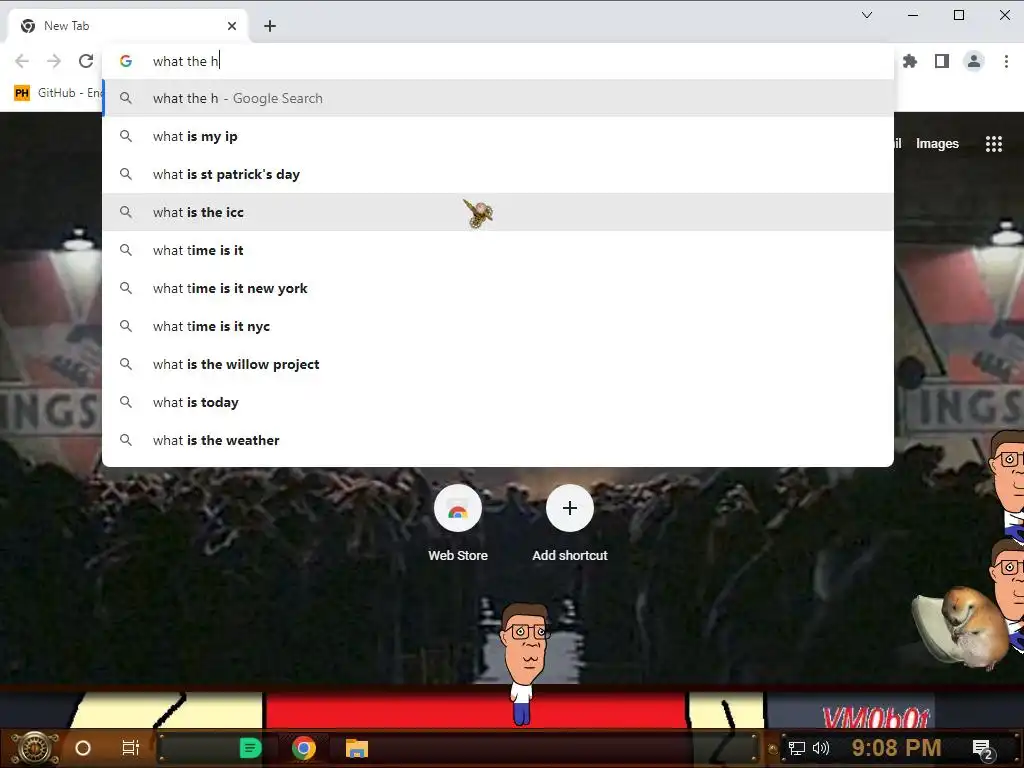This screenshot has width=1024, height=768.
Task: Click magnifier icon beside 'what is my ip'
Action: [126, 136]
